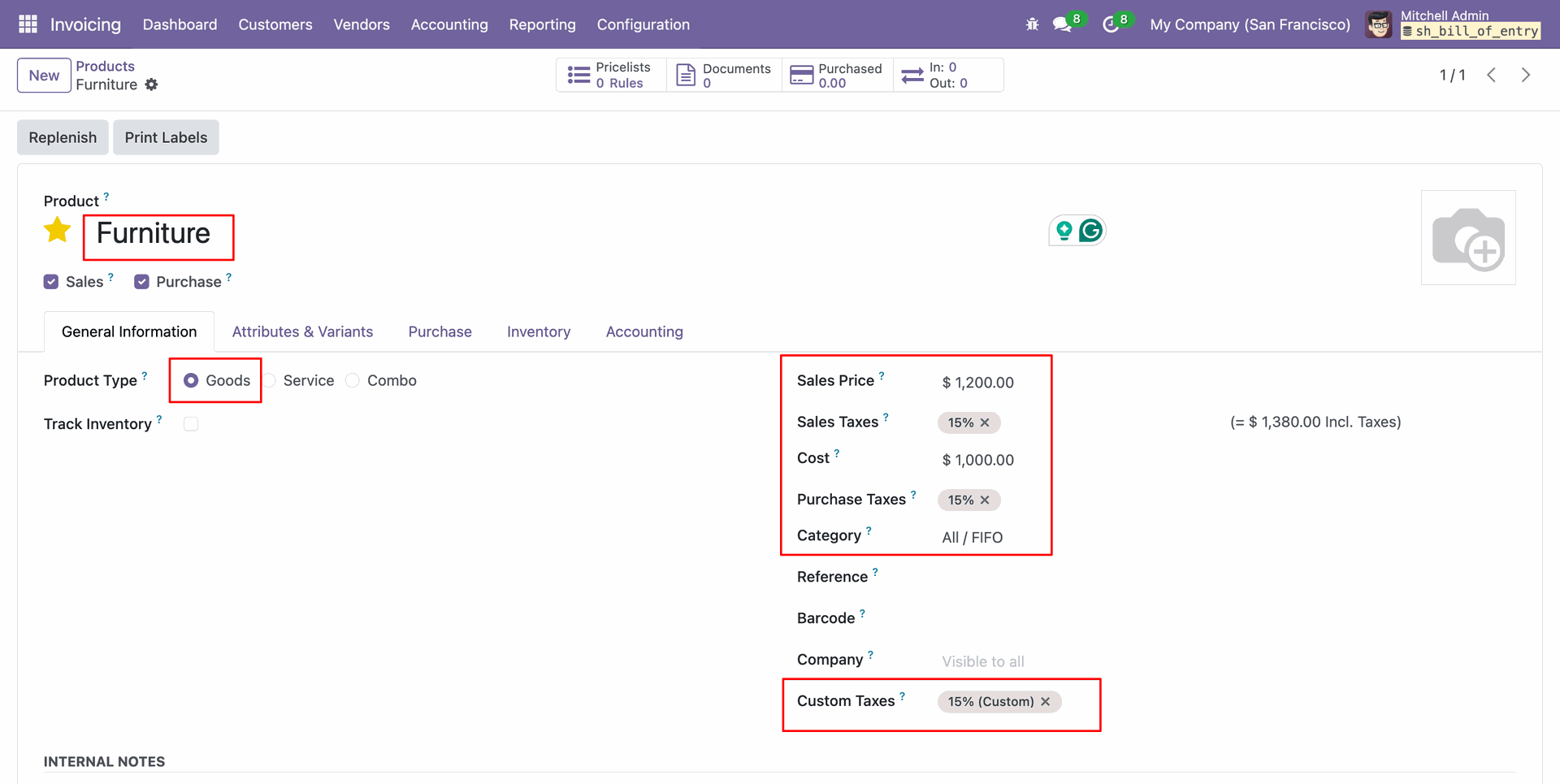
Task: Select the Service product type
Action: pyautogui.click(x=271, y=381)
